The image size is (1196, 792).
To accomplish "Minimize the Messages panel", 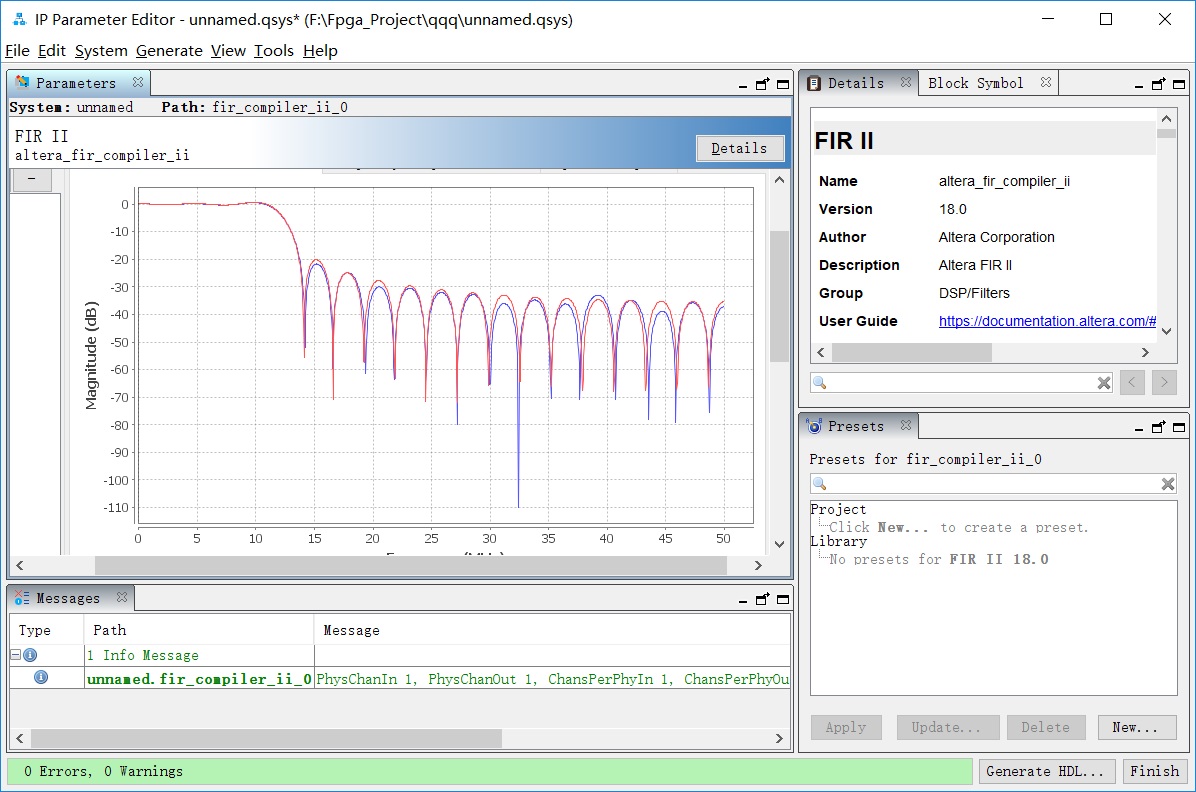I will (743, 600).
